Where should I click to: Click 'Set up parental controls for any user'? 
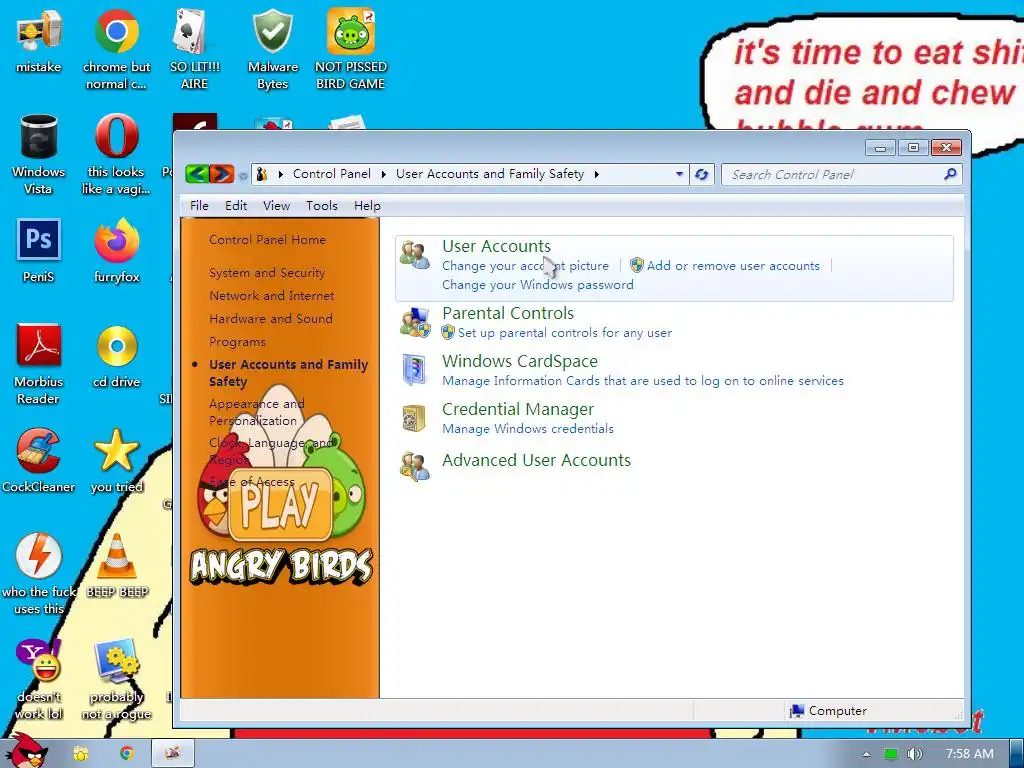[x=564, y=333]
